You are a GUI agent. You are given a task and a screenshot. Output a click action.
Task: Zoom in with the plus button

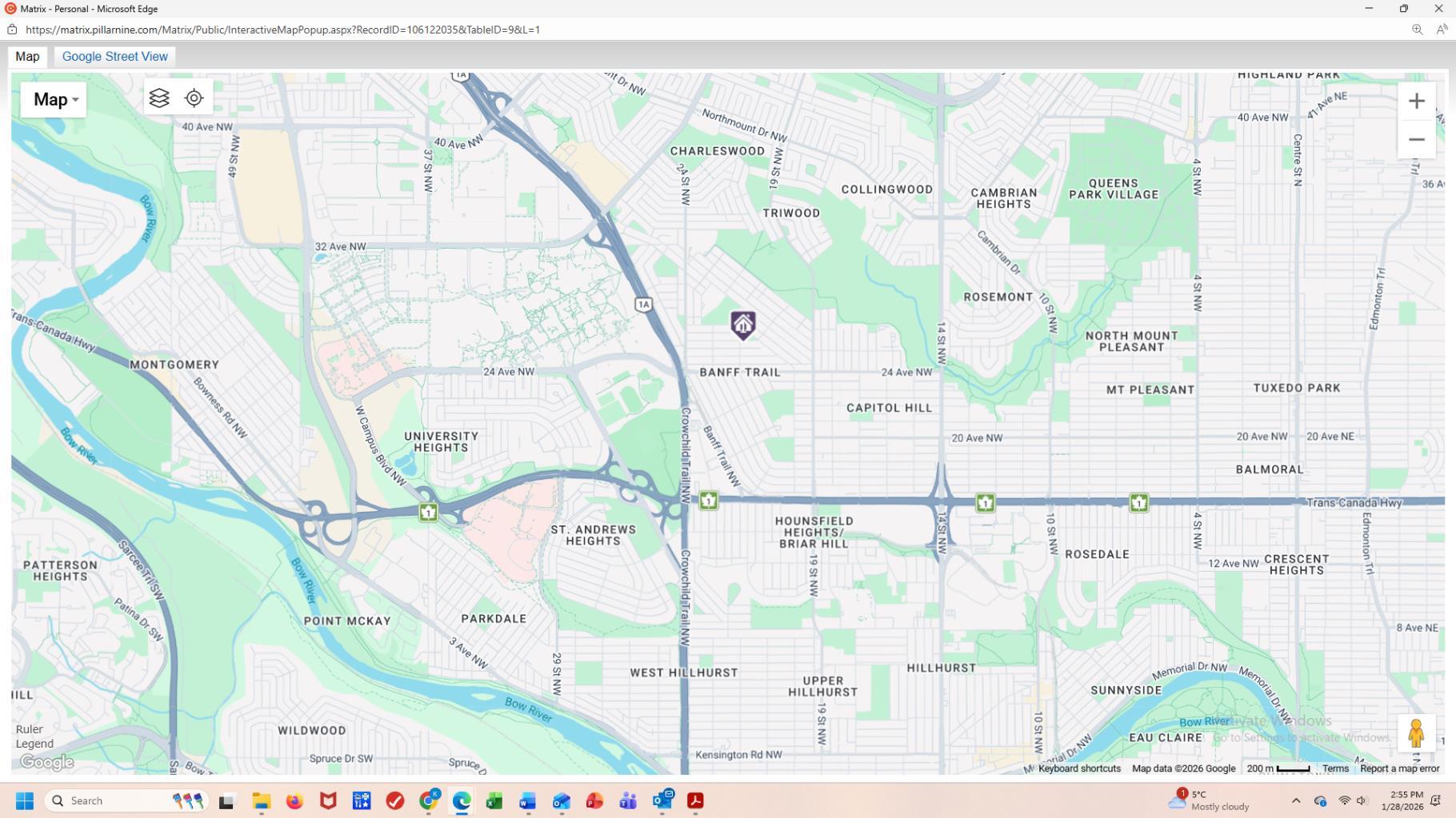(x=1416, y=101)
